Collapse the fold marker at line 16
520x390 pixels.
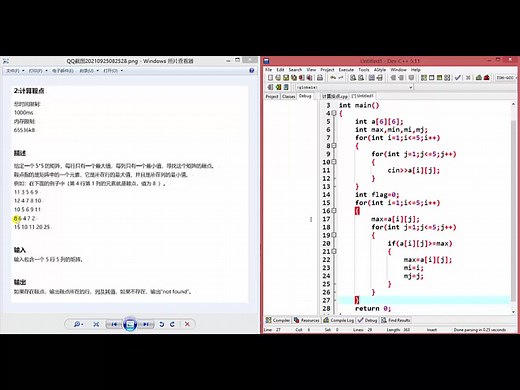334,211
